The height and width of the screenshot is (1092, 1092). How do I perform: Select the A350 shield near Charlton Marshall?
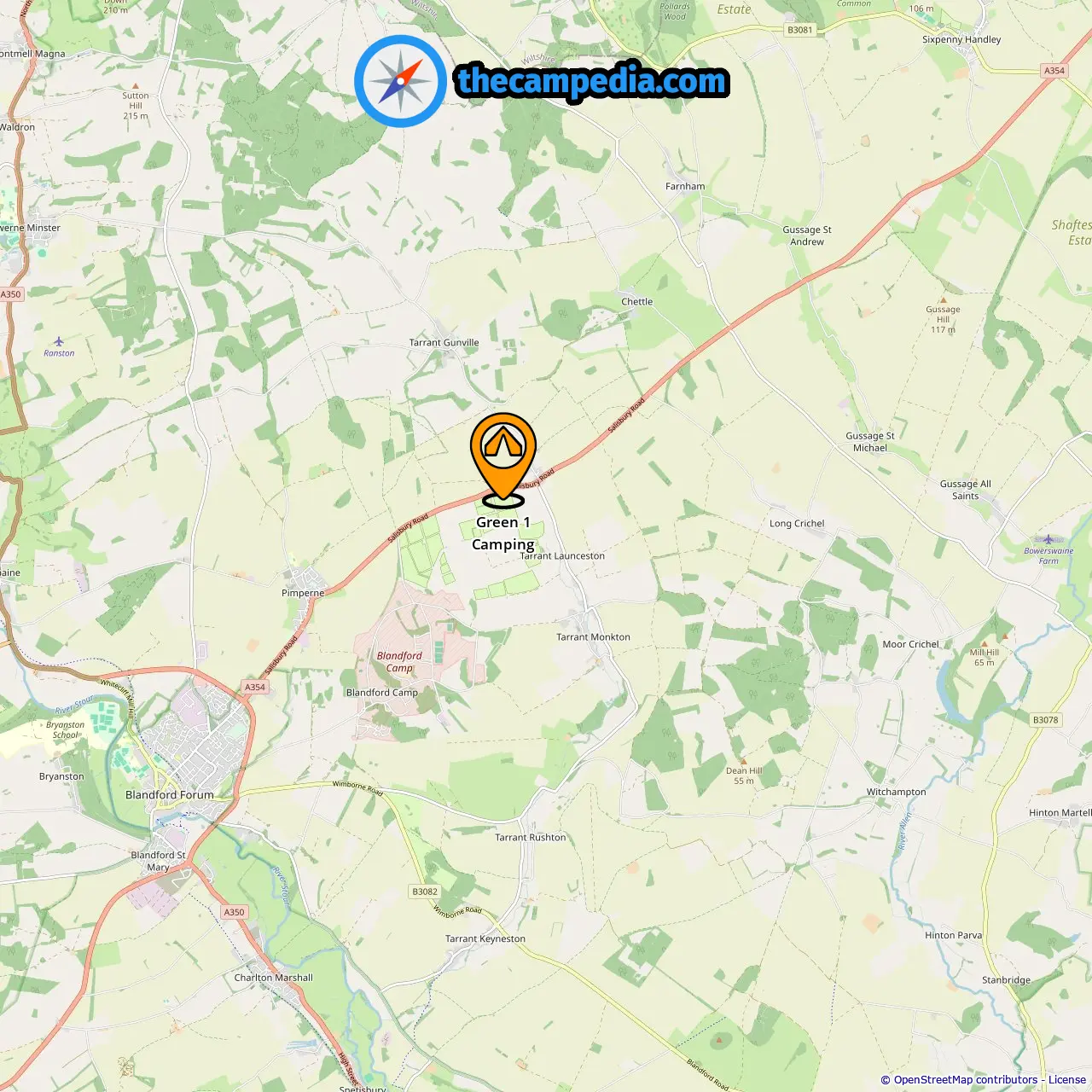(234, 912)
